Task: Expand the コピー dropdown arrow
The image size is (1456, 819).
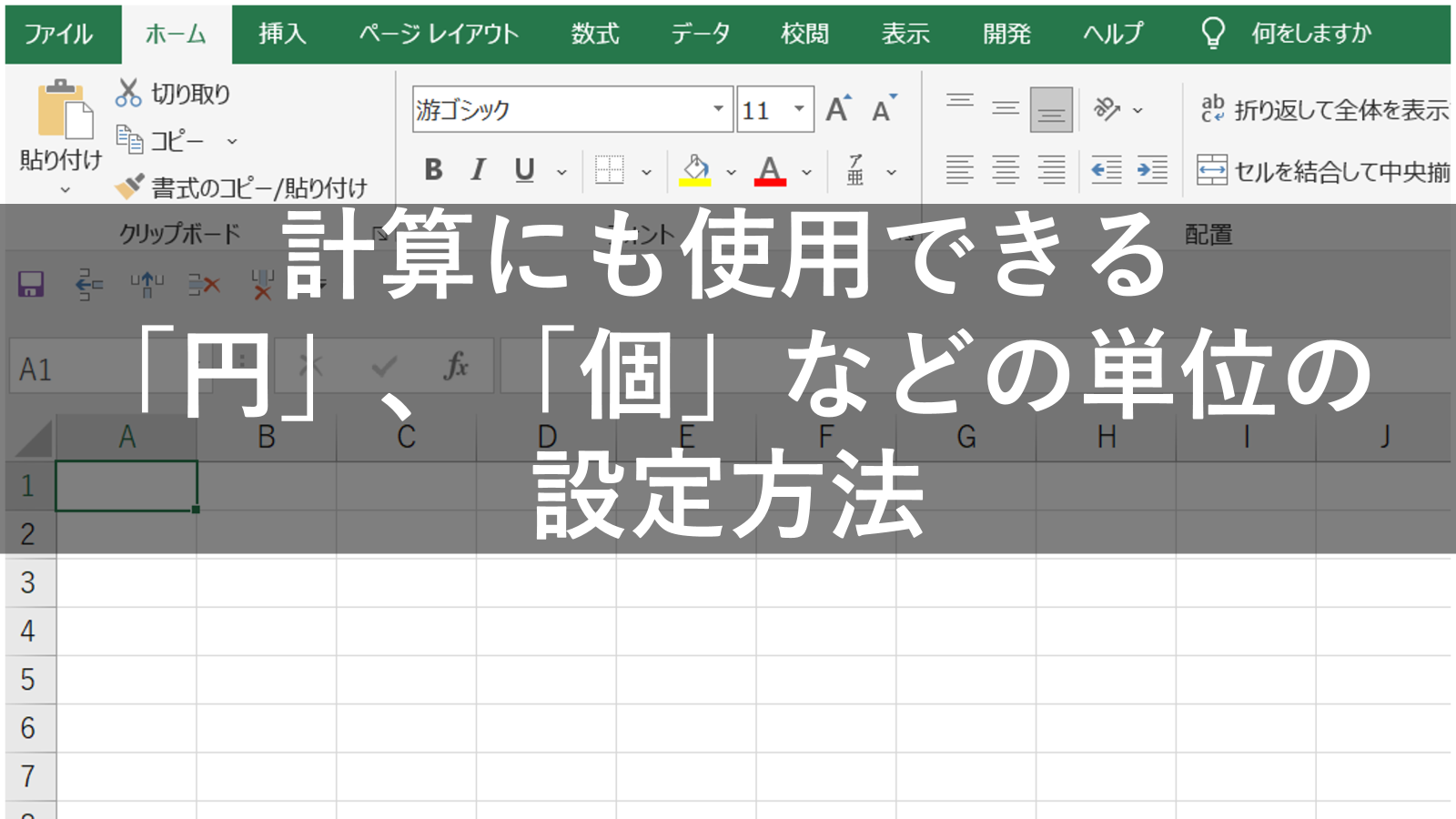Action: pyautogui.click(x=232, y=141)
